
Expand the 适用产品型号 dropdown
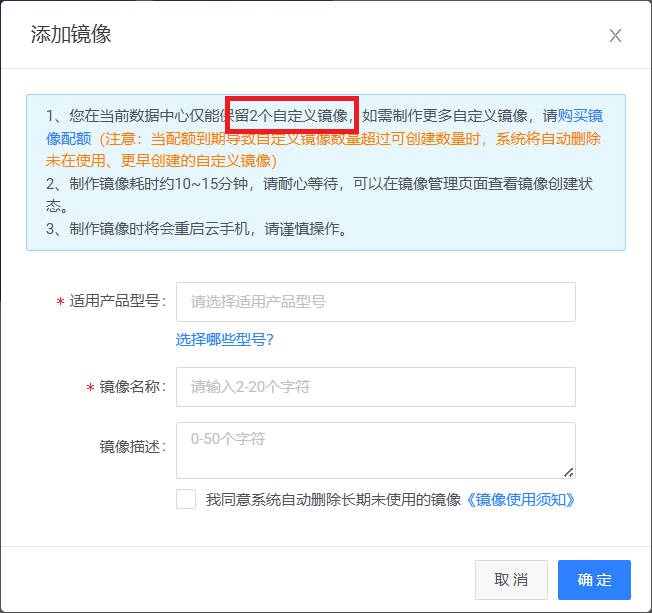click(x=375, y=302)
